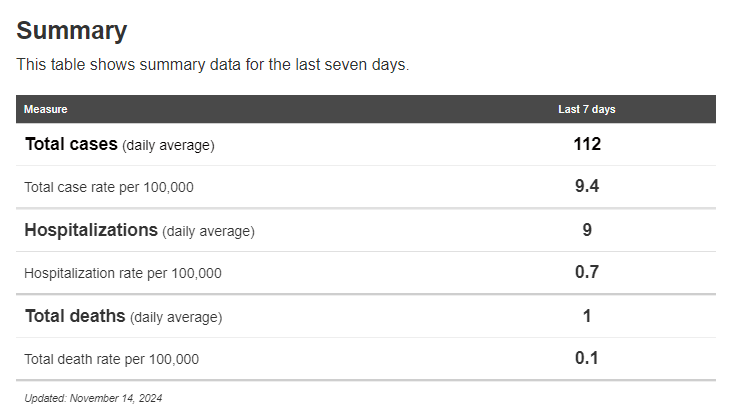The image size is (730, 413).
Task: Click the table description sentence below Summary
Action: [x=213, y=65]
